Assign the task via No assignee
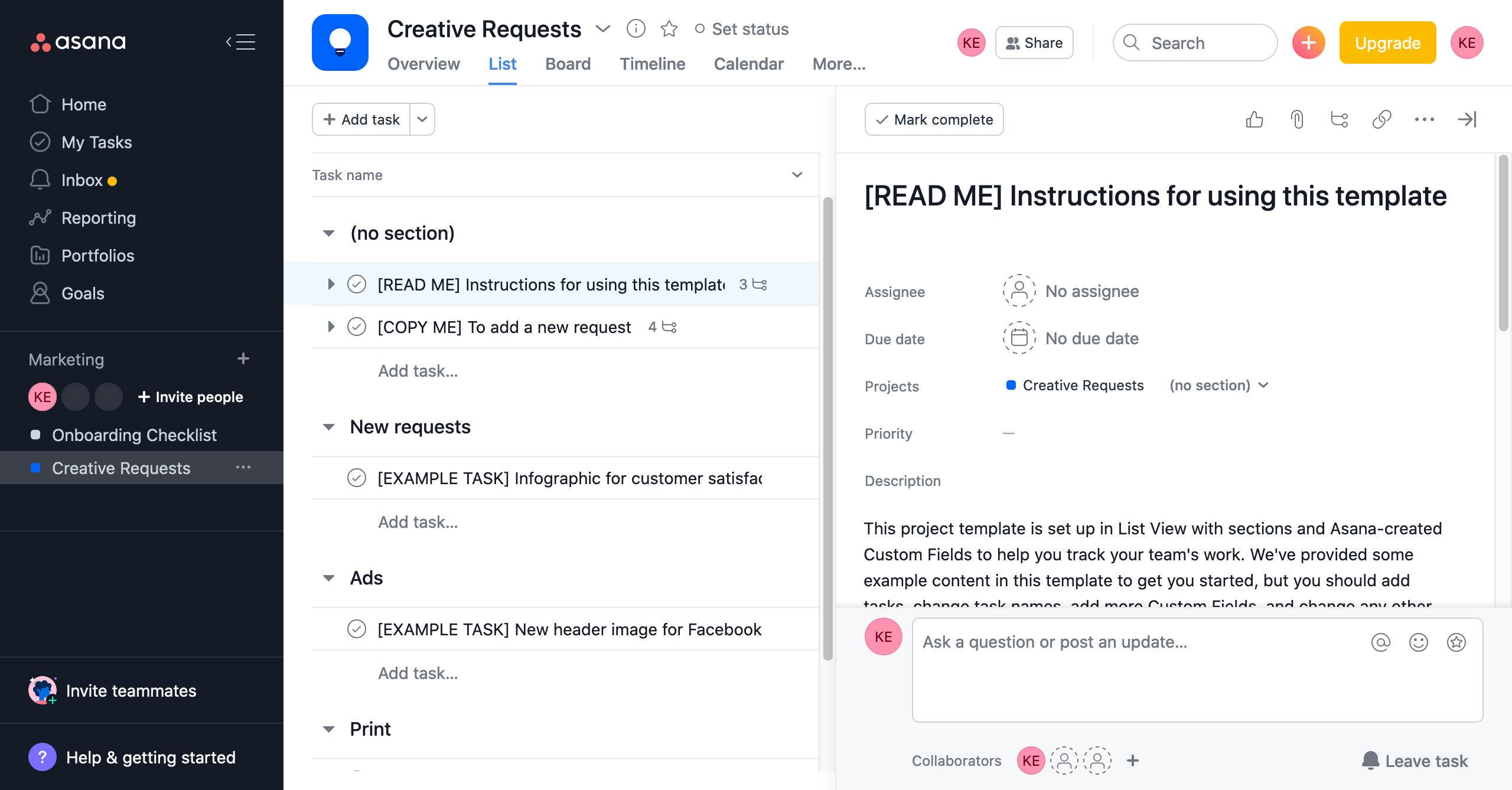The height and width of the screenshot is (790, 1512). click(x=1071, y=291)
